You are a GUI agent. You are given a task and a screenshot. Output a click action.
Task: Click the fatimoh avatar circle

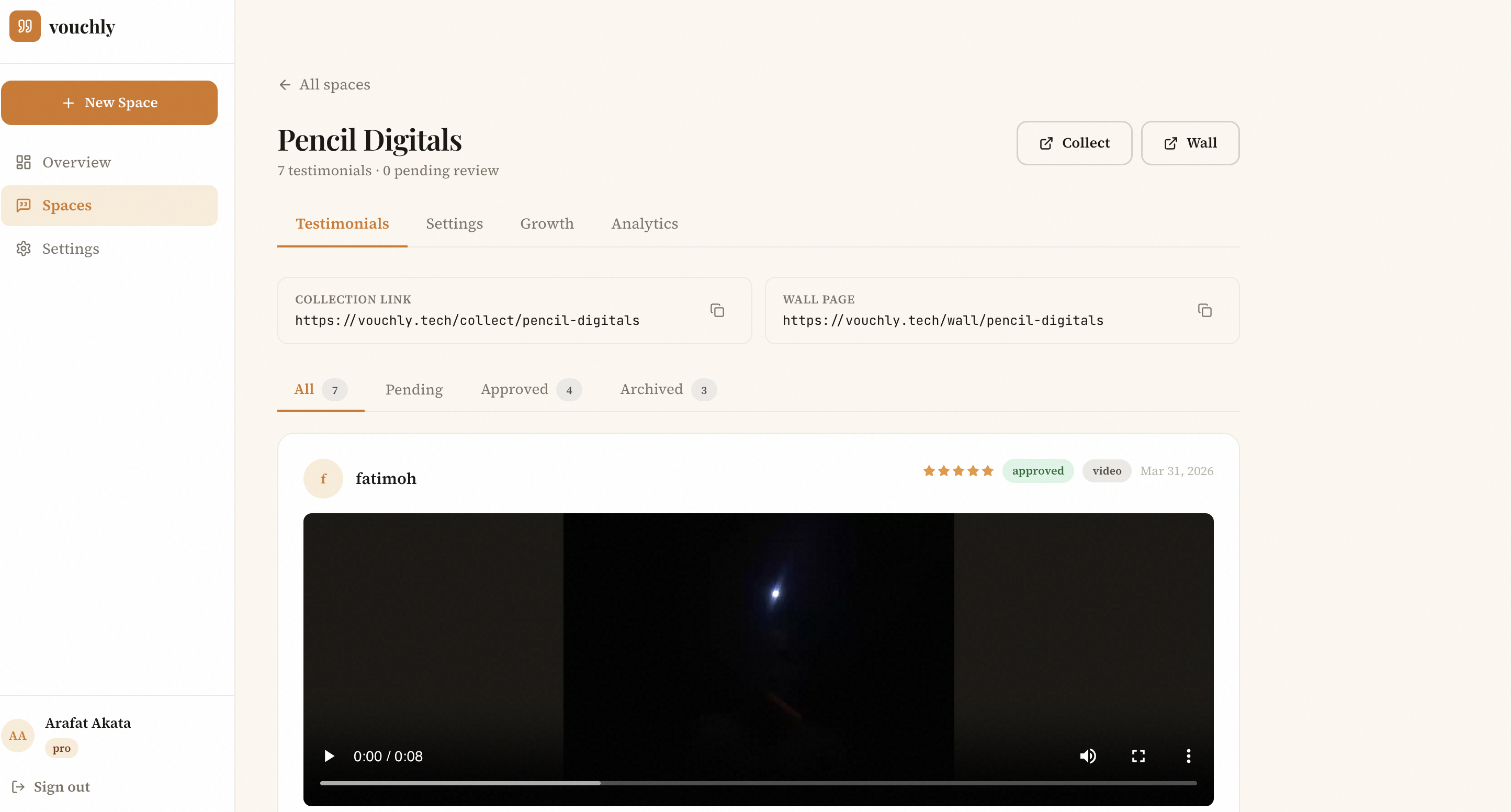[x=323, y=478]
